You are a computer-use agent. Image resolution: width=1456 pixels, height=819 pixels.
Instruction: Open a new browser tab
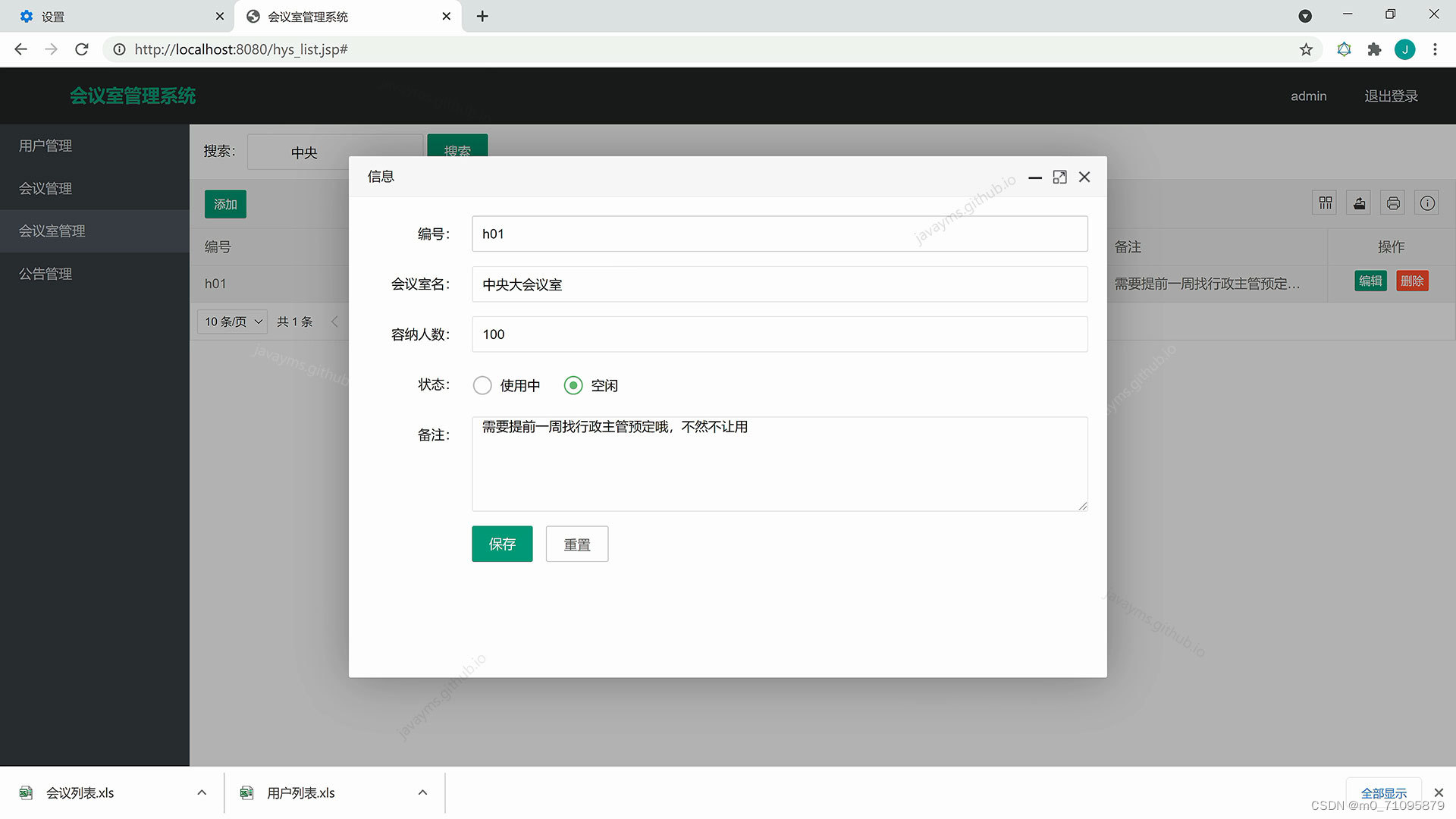click(x=482, y=16)
